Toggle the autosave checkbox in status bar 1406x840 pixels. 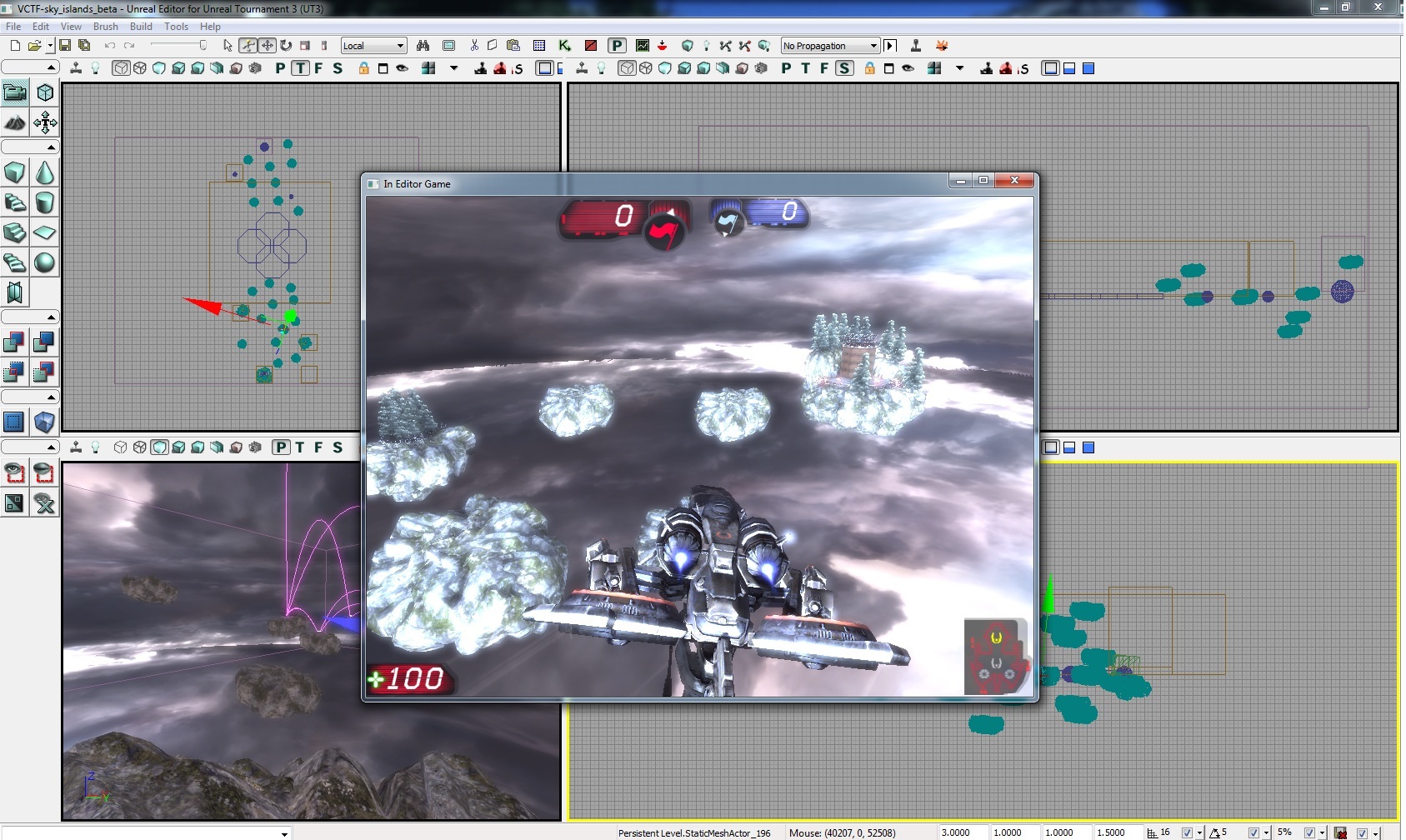(x=1362, y=832)
